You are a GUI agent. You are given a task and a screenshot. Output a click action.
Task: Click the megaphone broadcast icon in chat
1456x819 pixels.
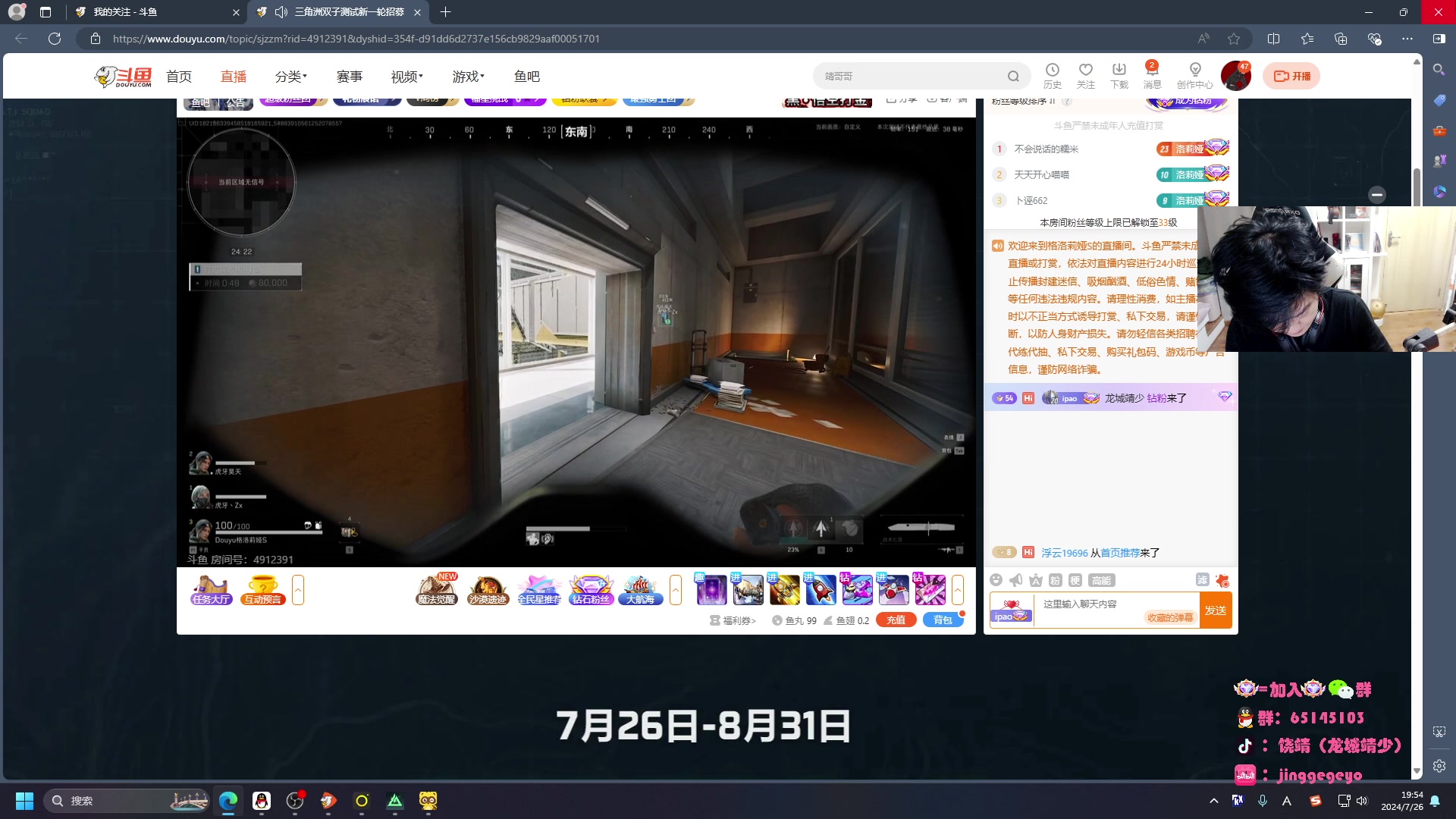coord(1015,580)
